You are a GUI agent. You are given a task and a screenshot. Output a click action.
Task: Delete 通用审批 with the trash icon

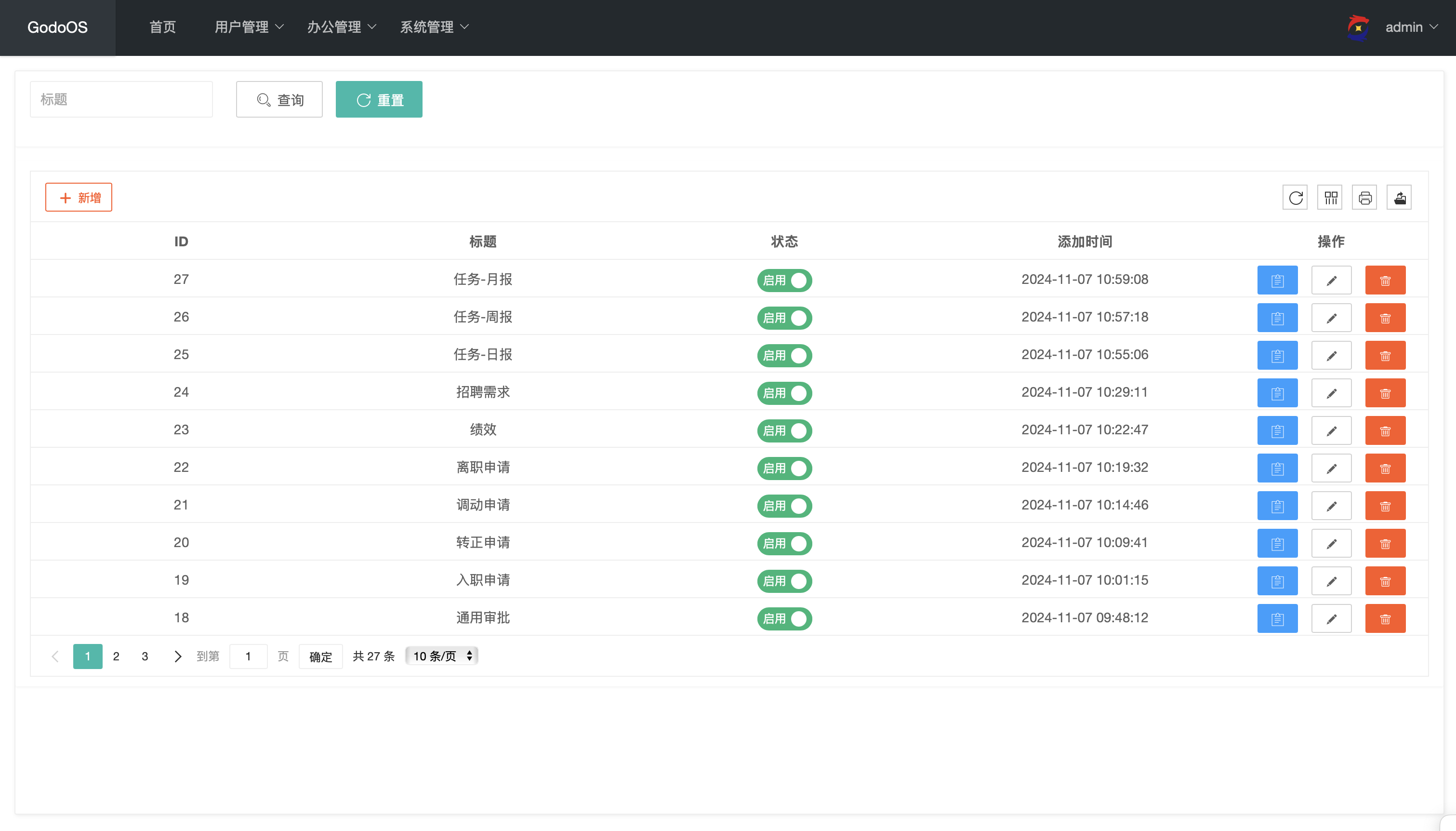(1385, 618)
